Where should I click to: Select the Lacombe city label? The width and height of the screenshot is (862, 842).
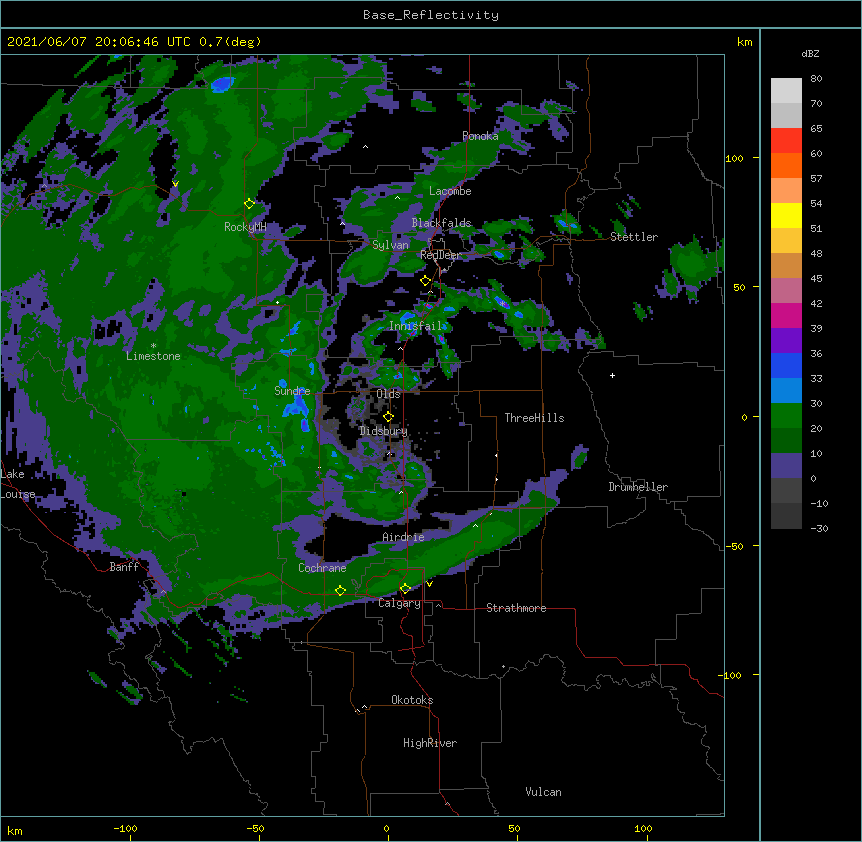[x=450, y=191]
